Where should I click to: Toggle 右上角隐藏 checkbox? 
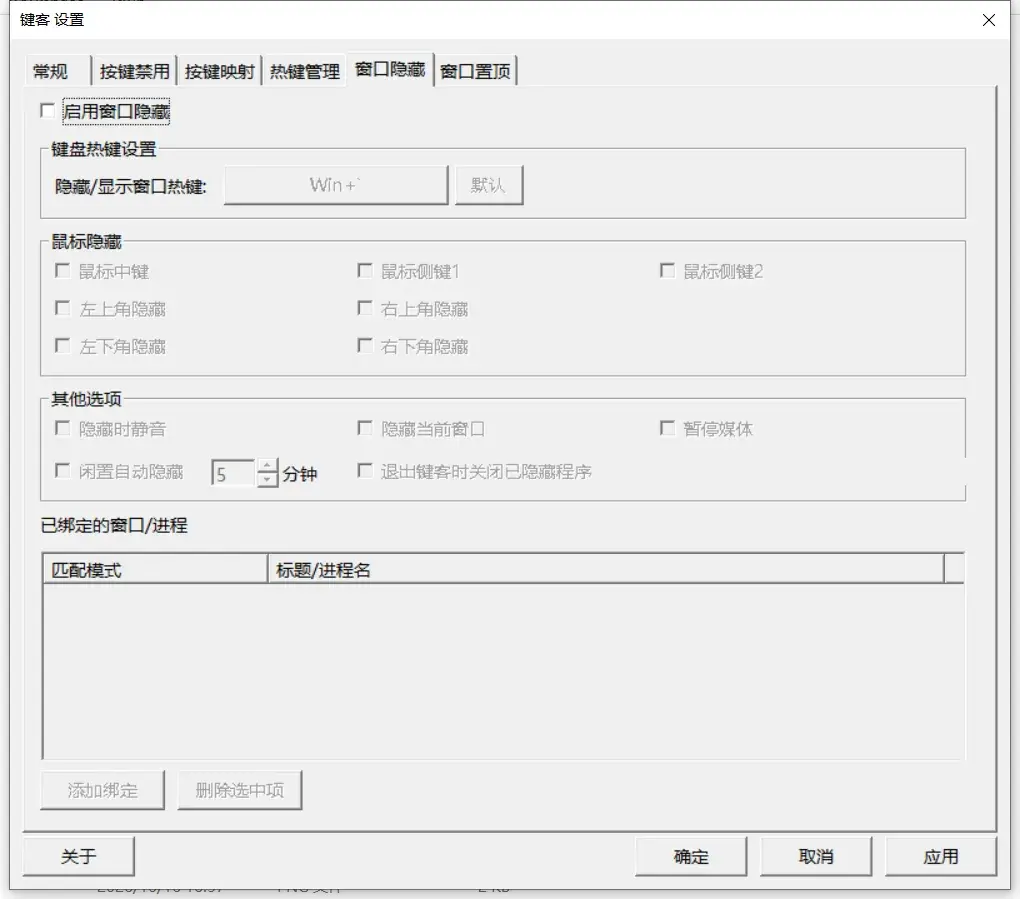365,308
